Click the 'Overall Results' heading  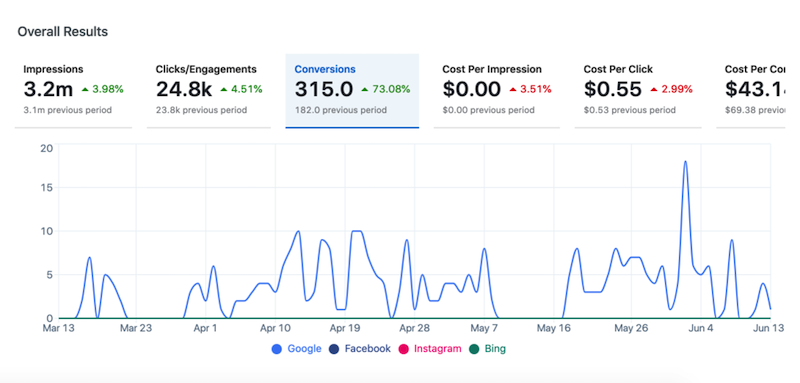coord(63,32)
